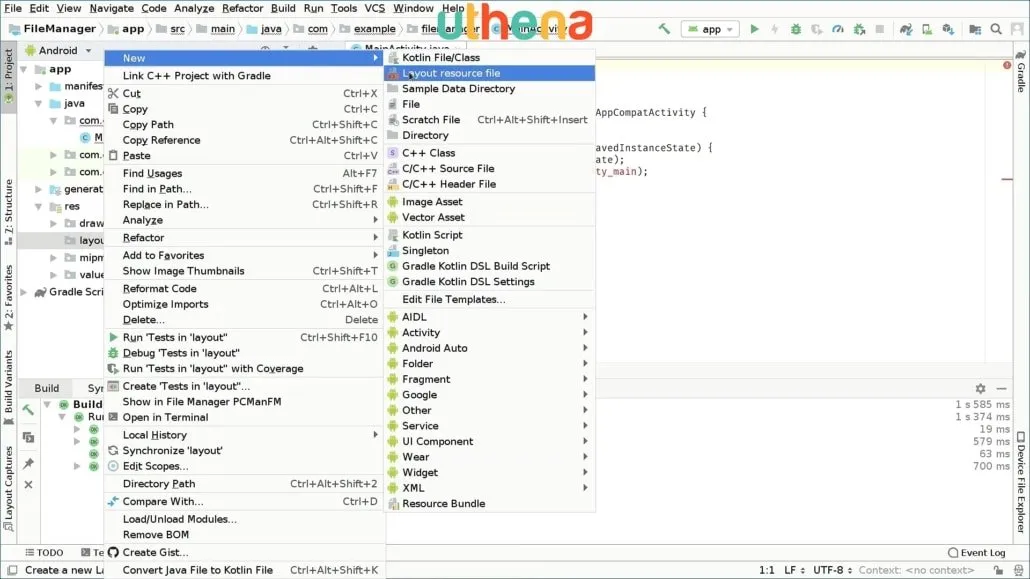Open the Structure side tab

[x=9, y=212]
